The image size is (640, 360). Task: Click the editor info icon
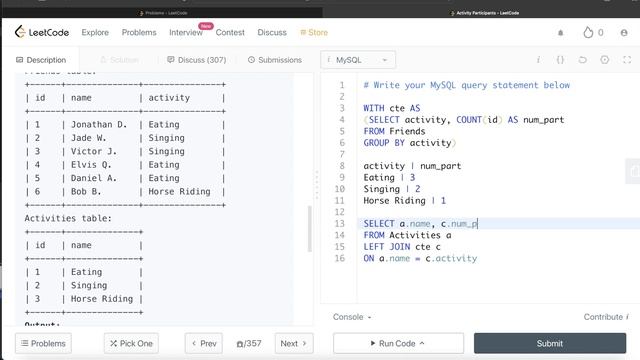coord(538,60)
